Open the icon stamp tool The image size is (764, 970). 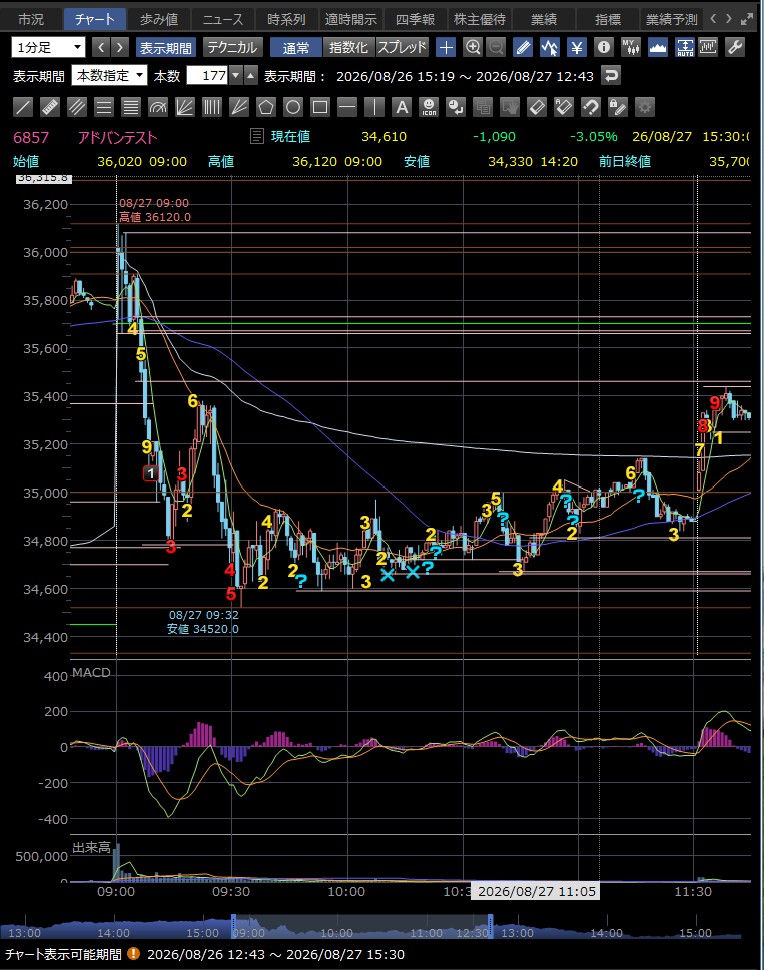coord(429,107)
